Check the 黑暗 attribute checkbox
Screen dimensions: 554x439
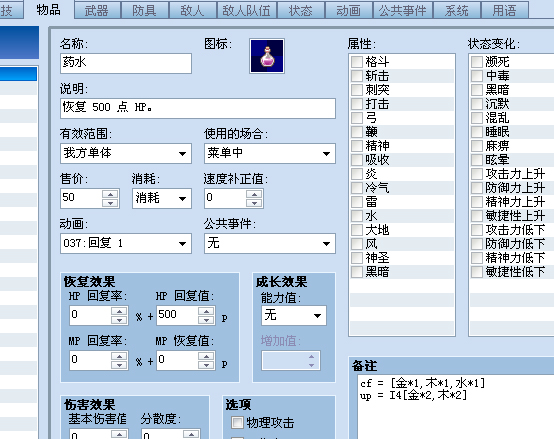coord(357,272)
